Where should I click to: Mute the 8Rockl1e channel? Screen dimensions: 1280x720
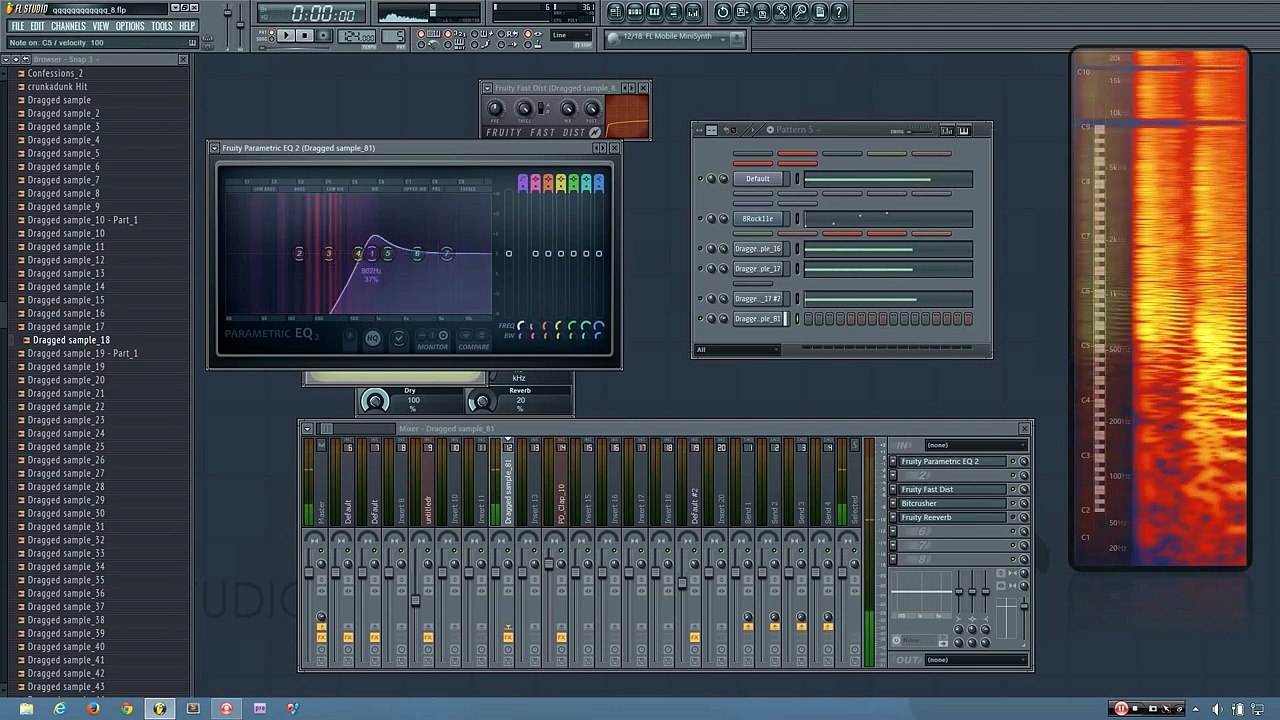tap(700, 219)
